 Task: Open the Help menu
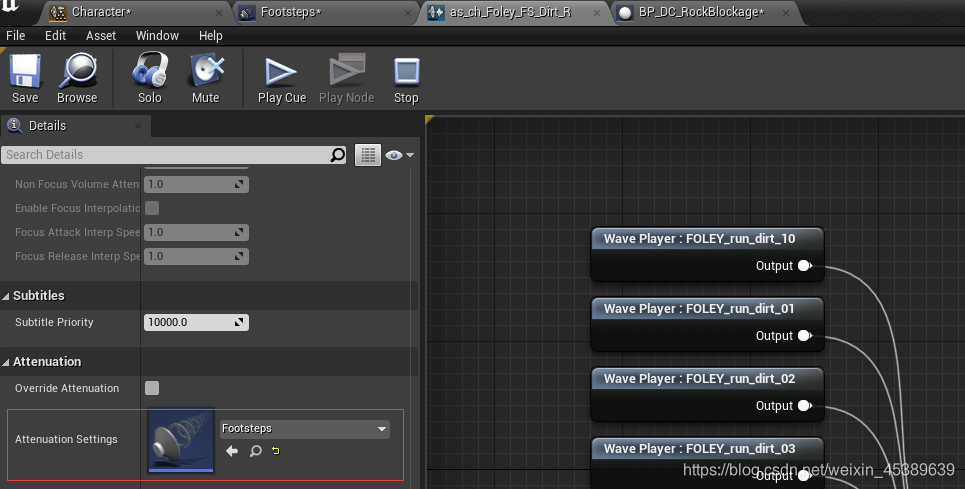pos(210,36)
